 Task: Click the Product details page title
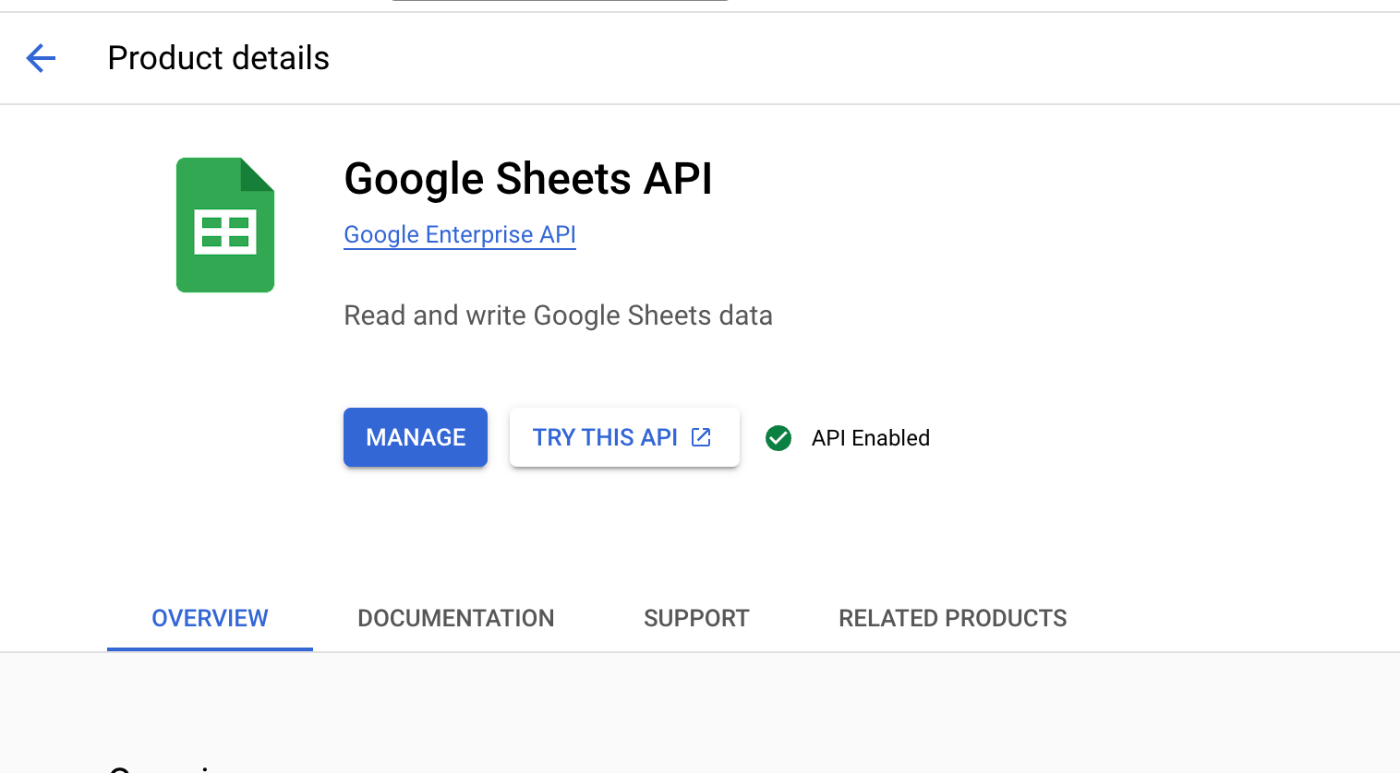pos(218,58)
